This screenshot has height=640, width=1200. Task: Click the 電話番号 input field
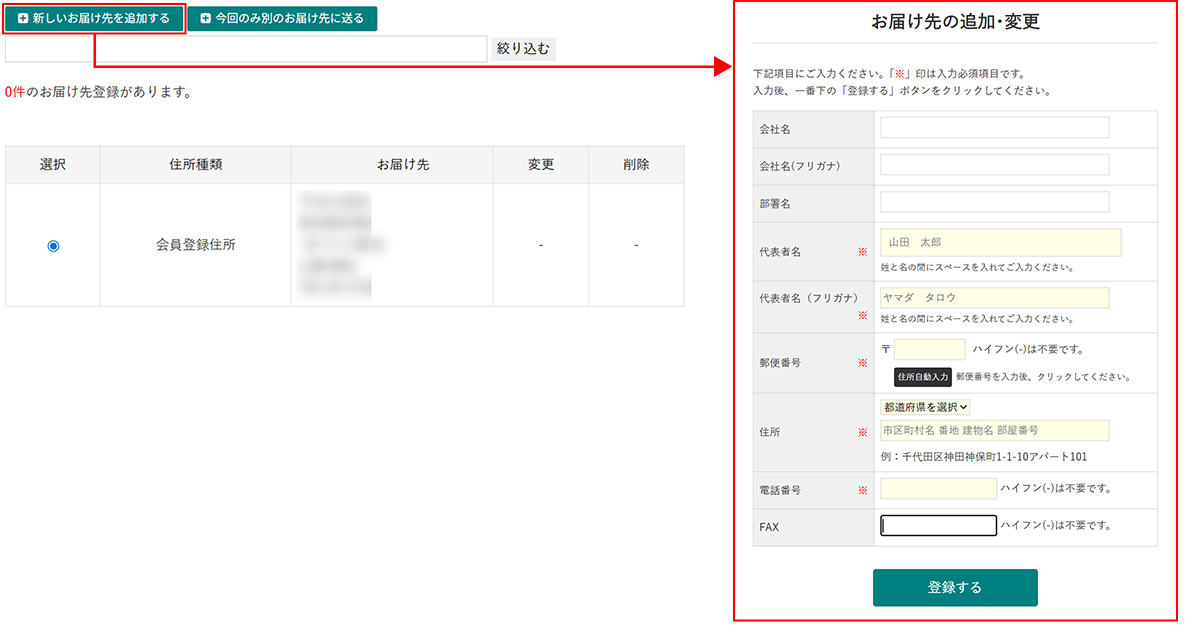(x=938, y=489)
